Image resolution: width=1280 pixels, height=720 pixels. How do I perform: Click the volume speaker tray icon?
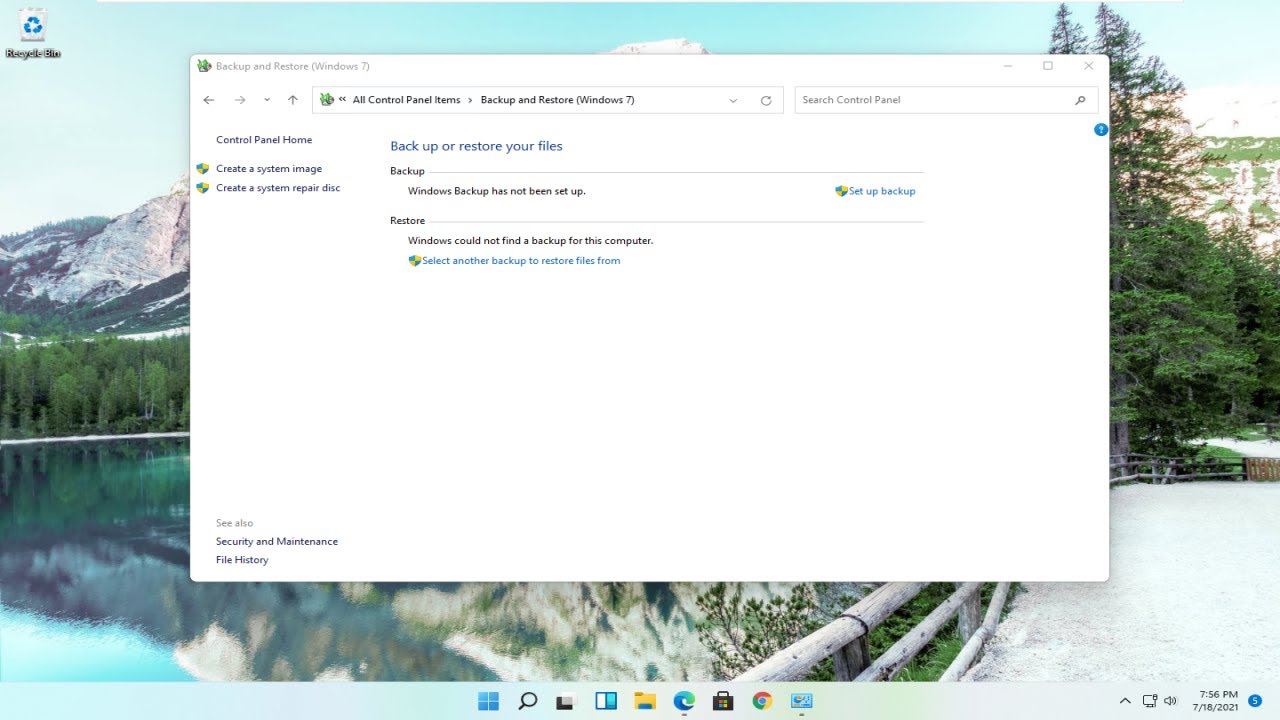click(1171, 701)
